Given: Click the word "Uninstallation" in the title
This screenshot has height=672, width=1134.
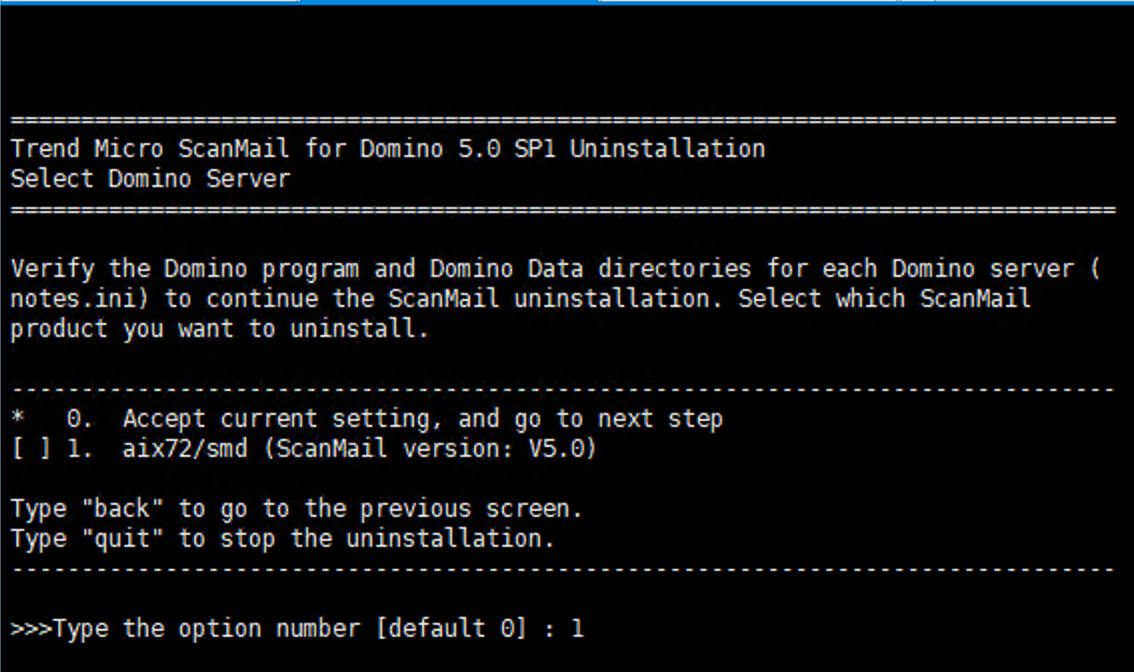Looking at the screenshot, I should coord(667,149).
